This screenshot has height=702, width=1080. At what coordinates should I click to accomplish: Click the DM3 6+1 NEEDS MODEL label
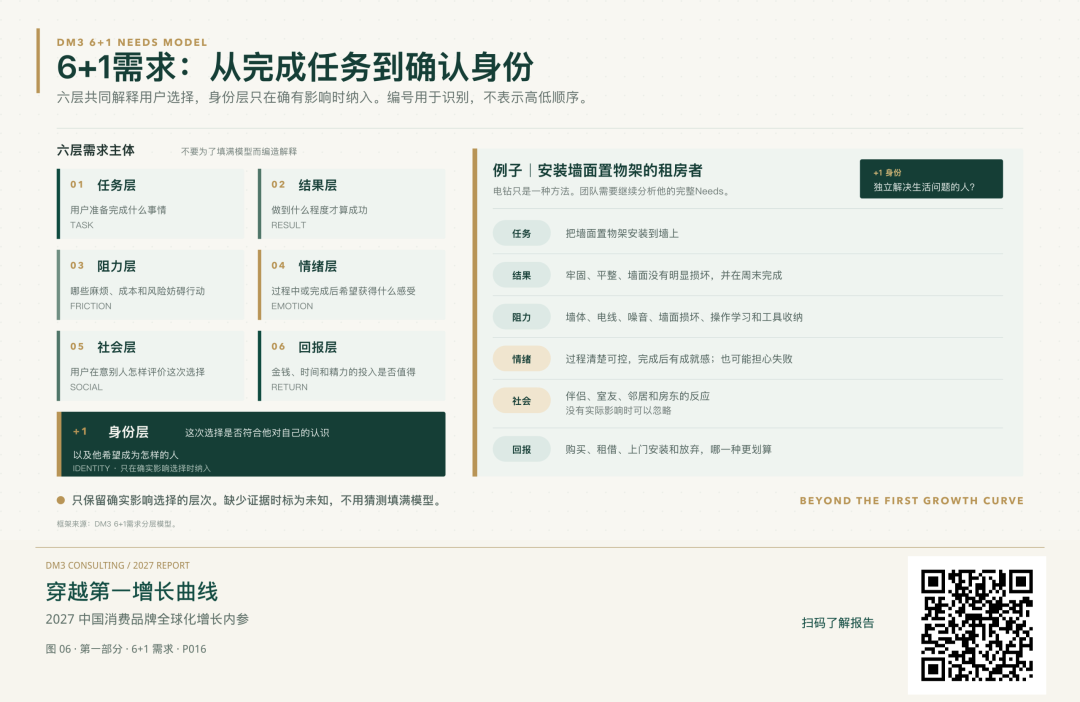coord(132,42)
